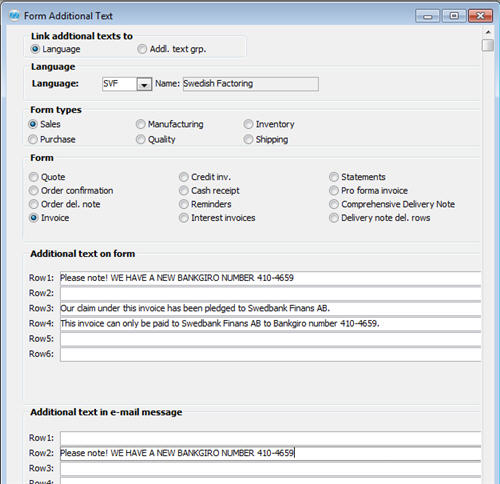The image size is (500, 484).
Task: Maximize the Form Additional Text window
Action: pyautogui.click(x=454, y=16)
